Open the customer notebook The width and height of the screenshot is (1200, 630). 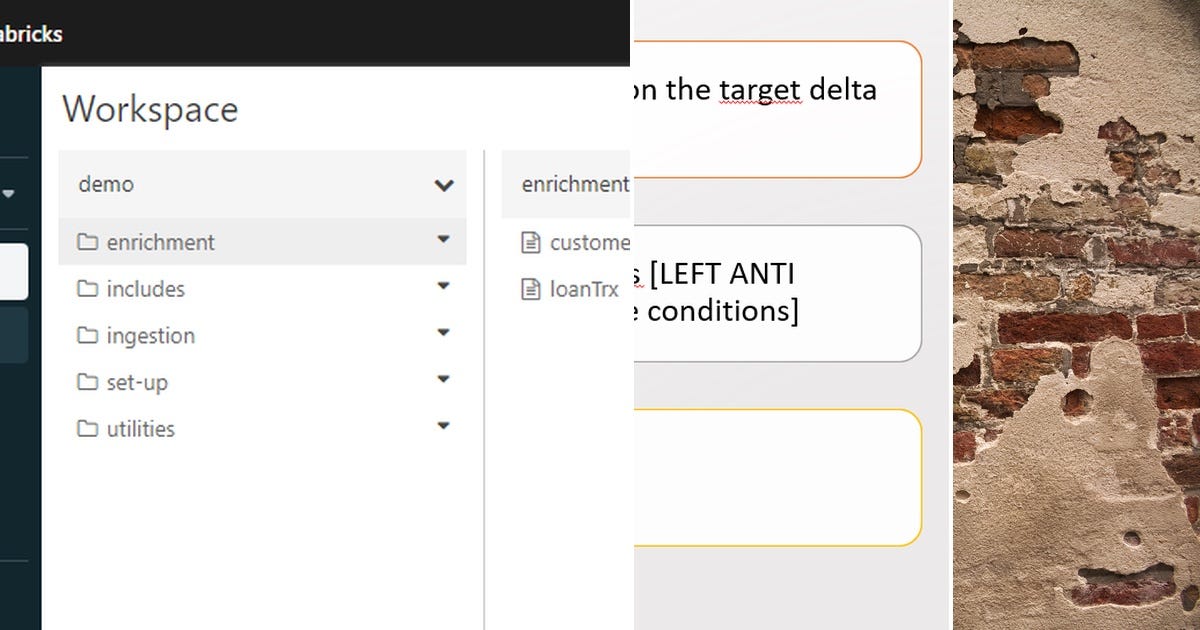(x=590, y=242)
